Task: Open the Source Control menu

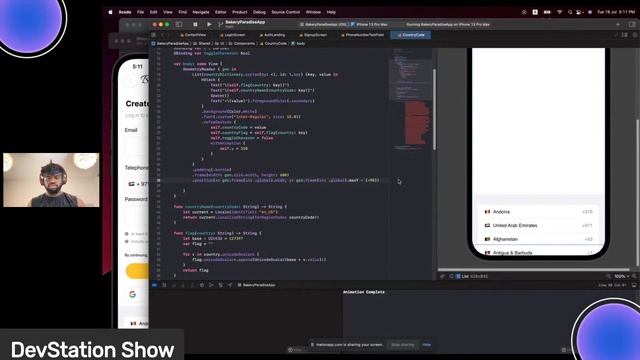Action: (285, 12)
